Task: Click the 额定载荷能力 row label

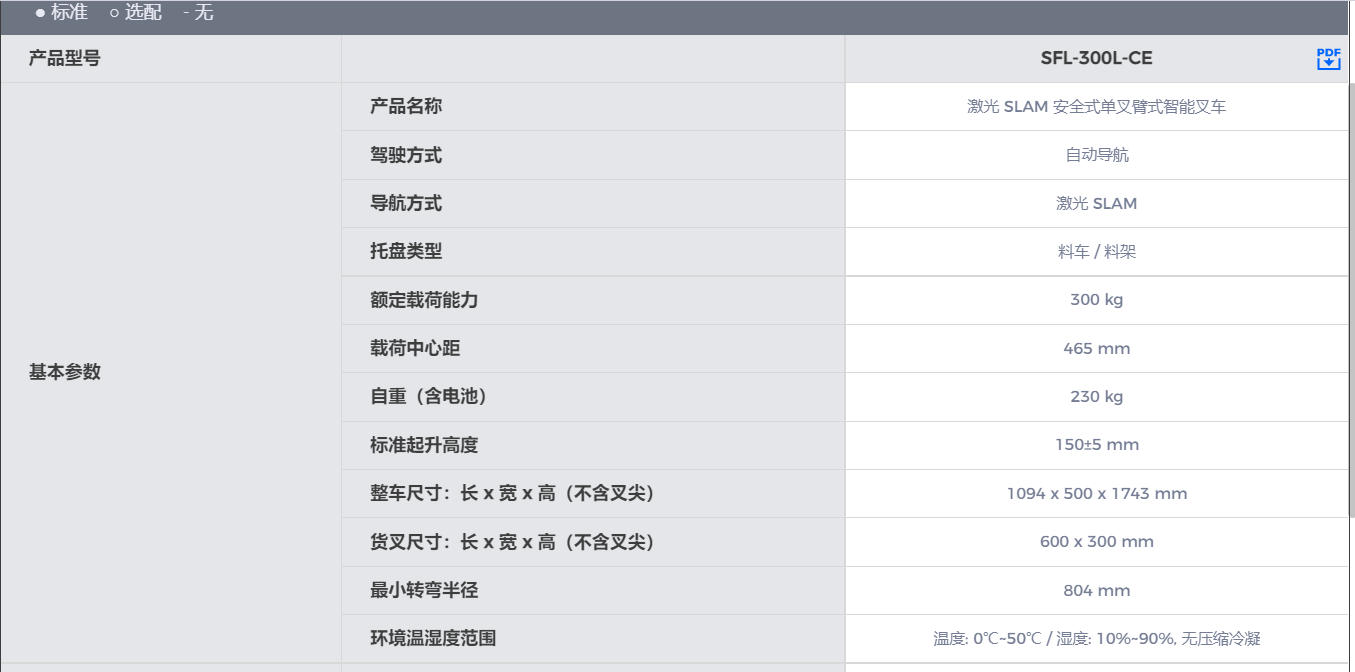Action: pyautogui.click(x=424, y=300)
